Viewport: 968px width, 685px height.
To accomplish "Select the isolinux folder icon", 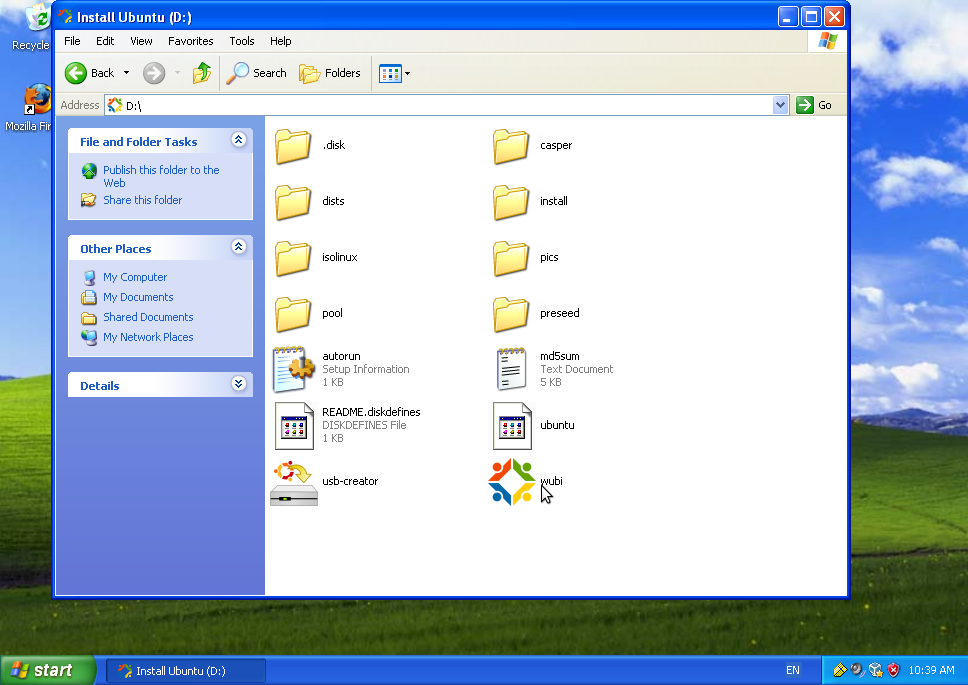I will pyautogui.click(x=293, y=258).
